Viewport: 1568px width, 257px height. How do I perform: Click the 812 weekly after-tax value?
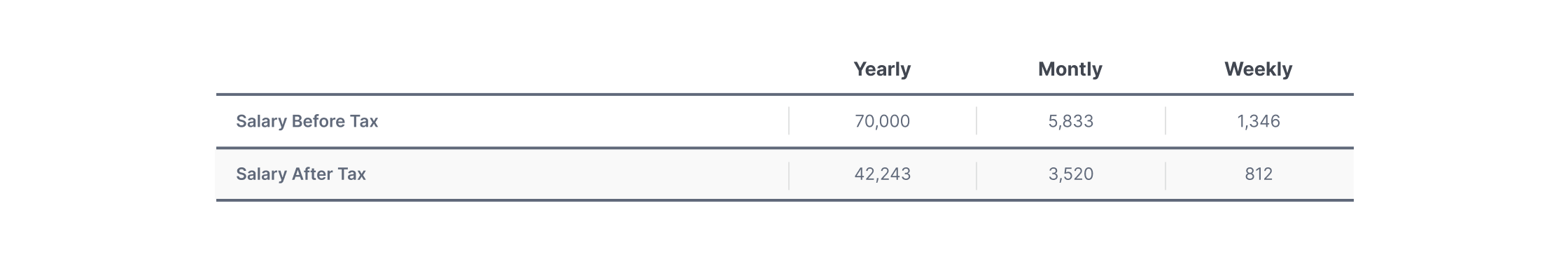(x=1258, y=174)
